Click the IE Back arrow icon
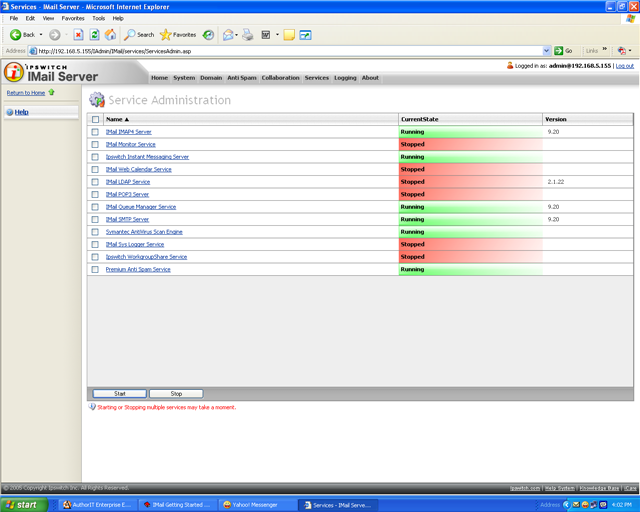 [x=16, y=35]
